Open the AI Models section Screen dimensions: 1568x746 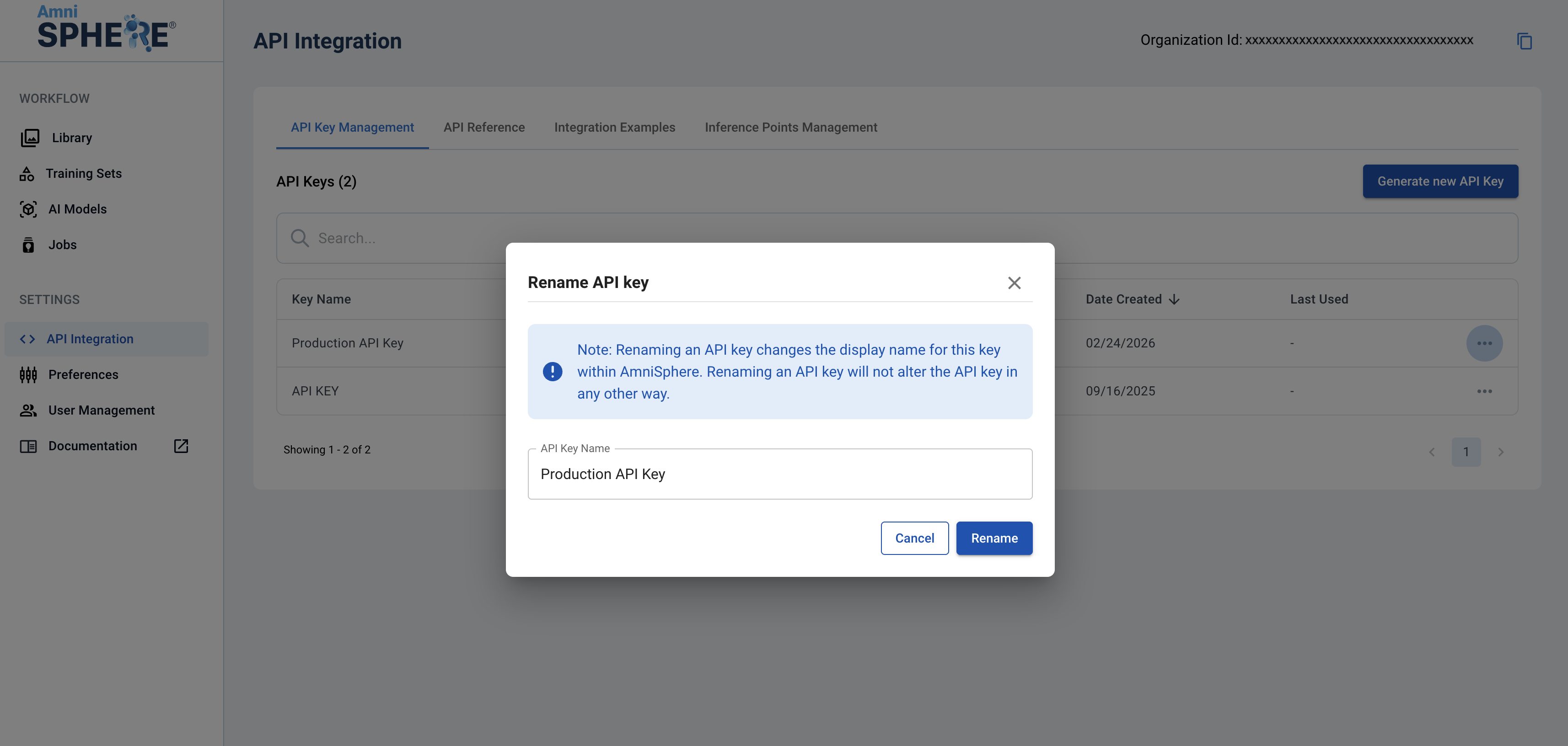coord(77,209)
